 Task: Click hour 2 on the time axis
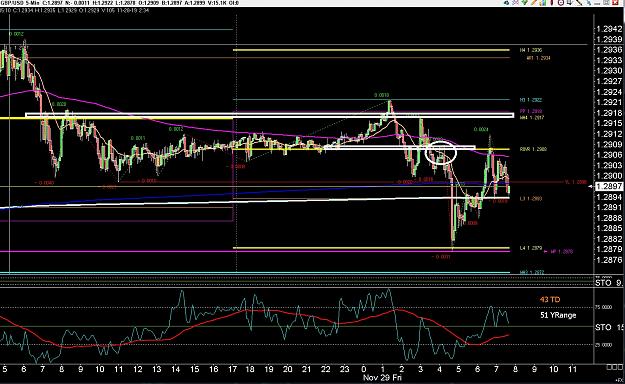(402, 369)
